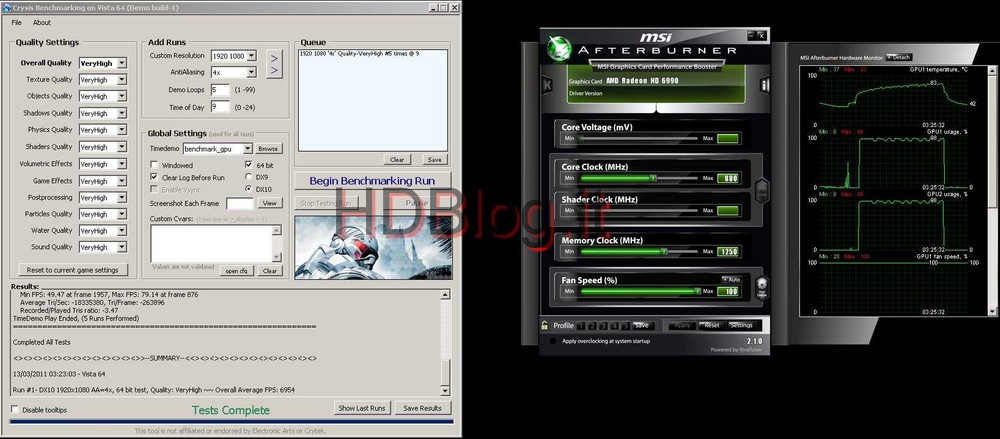This screenshot has height=439, width=1000.
Task: Open Kombustor via the K icon in Afterburner
Action: pos(547,85)
